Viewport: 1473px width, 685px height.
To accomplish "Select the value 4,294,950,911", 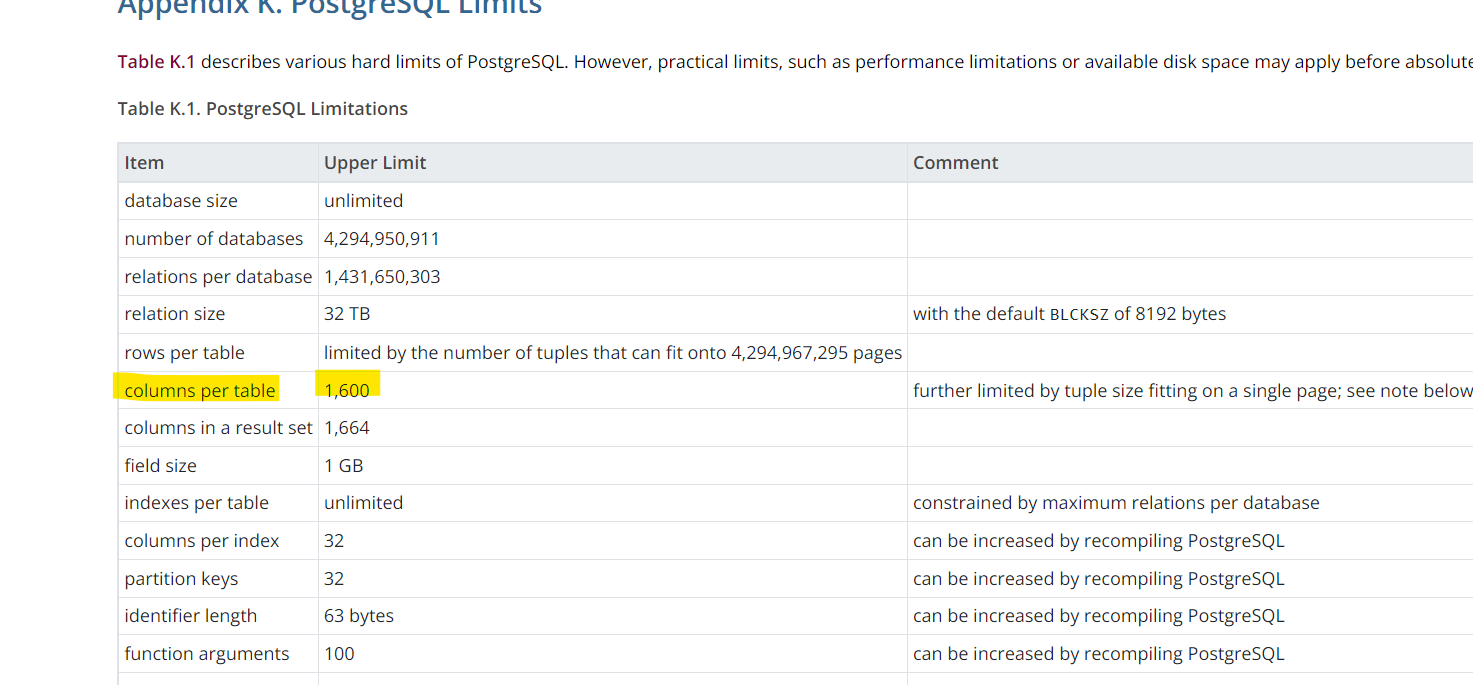I will (382, 239).
